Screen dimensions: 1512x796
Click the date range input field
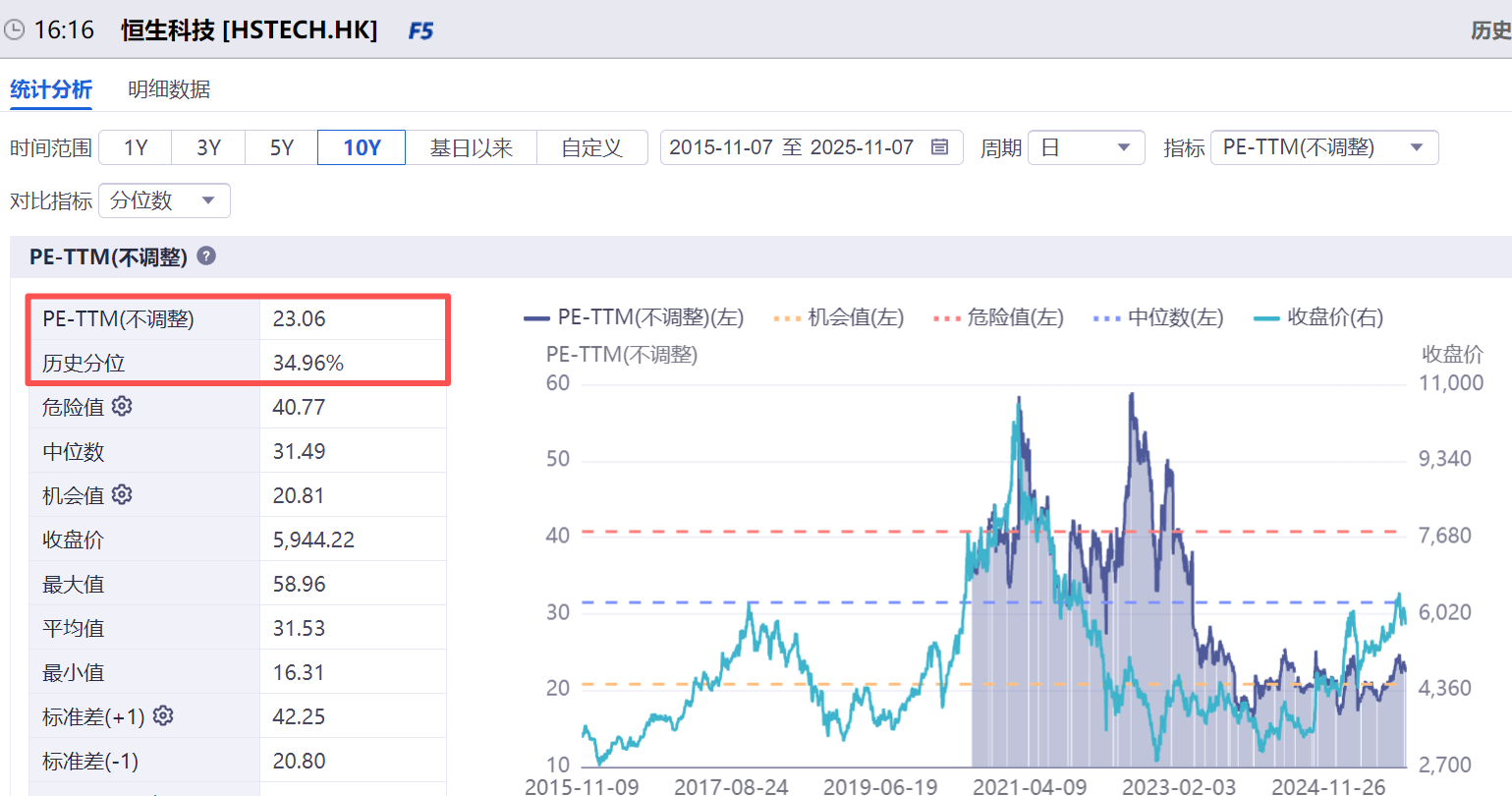coord(812,147)
